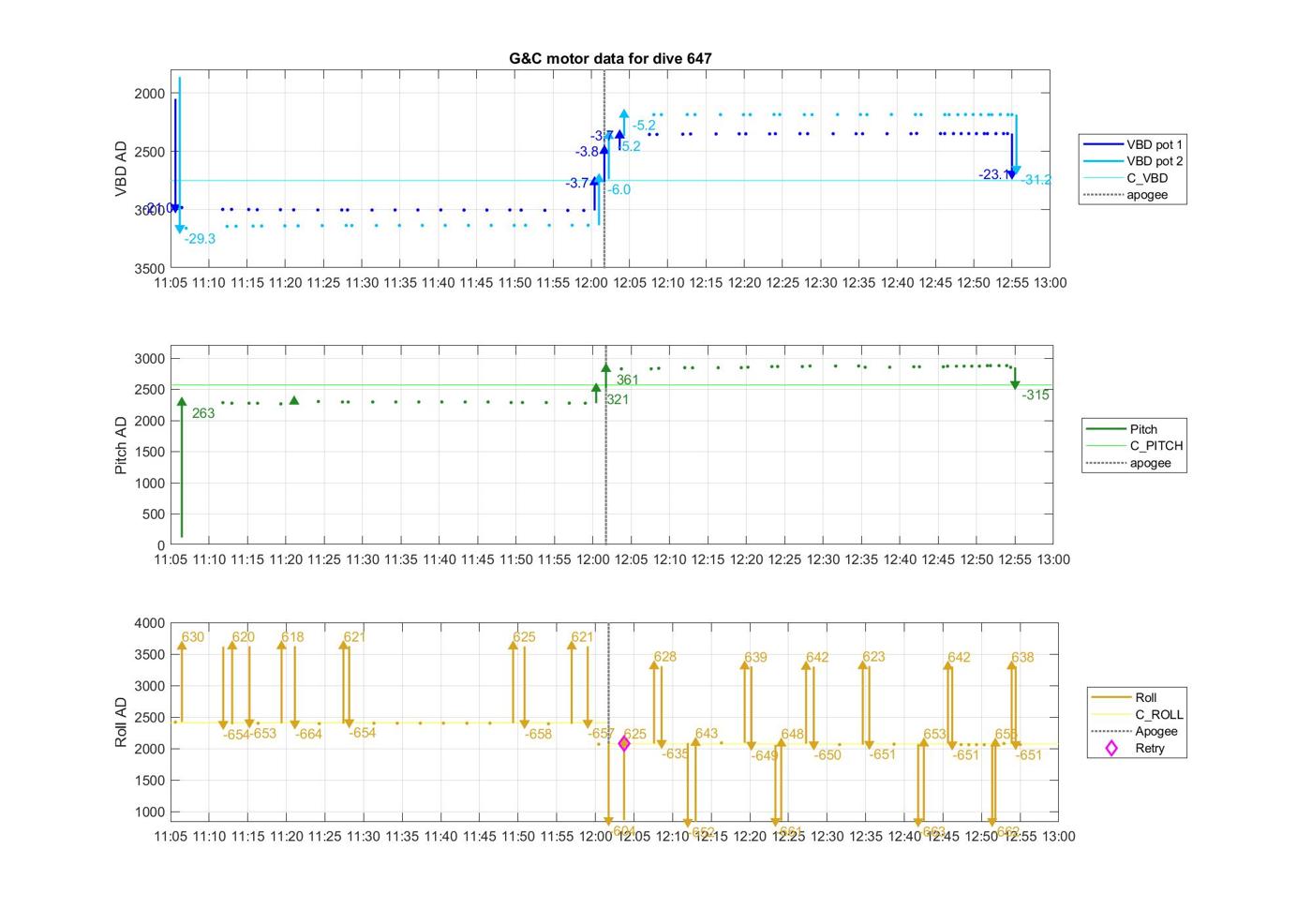The image size is (1312, 924).
Task: Click the '639' data label in the Roll plot
Action: click(x=755, y=658)
